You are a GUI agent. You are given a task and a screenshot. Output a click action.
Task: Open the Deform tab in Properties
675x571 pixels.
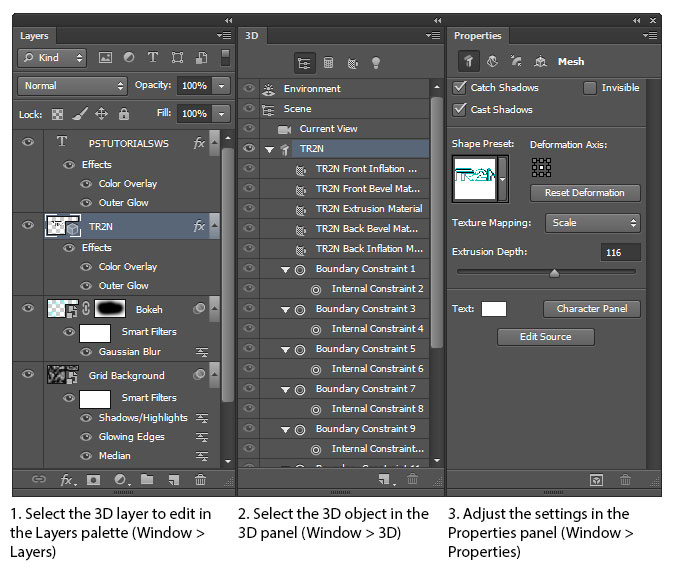click(493, 61)
